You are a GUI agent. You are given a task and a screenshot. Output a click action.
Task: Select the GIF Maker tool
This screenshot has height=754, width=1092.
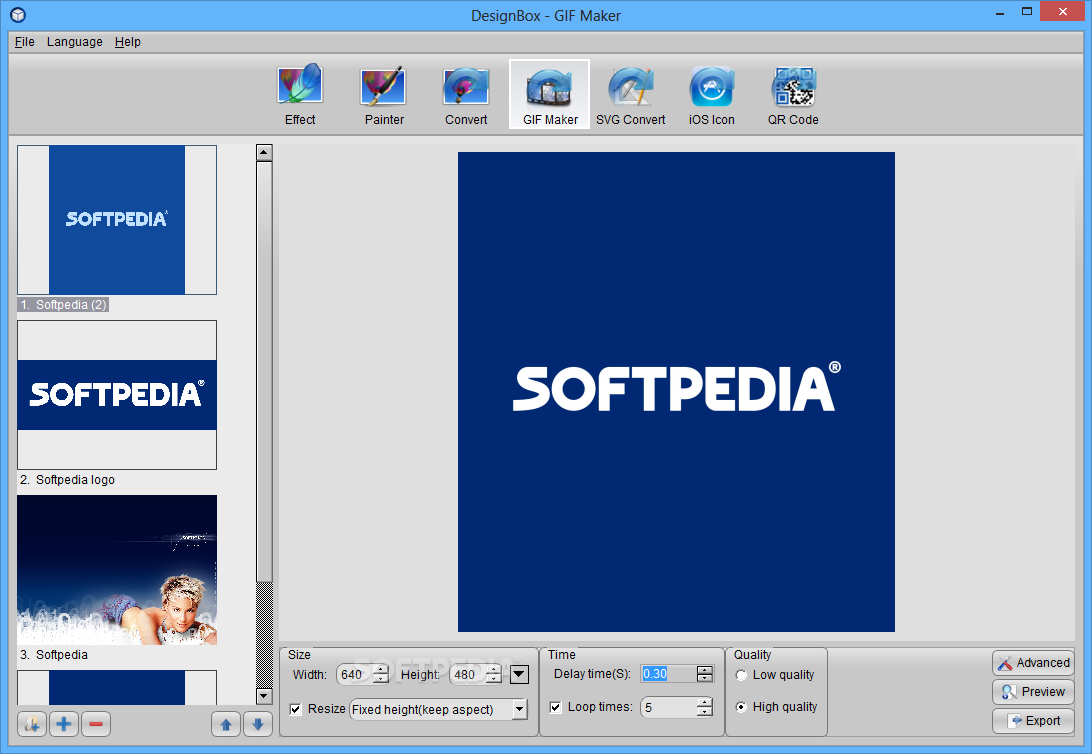point(549,95)
